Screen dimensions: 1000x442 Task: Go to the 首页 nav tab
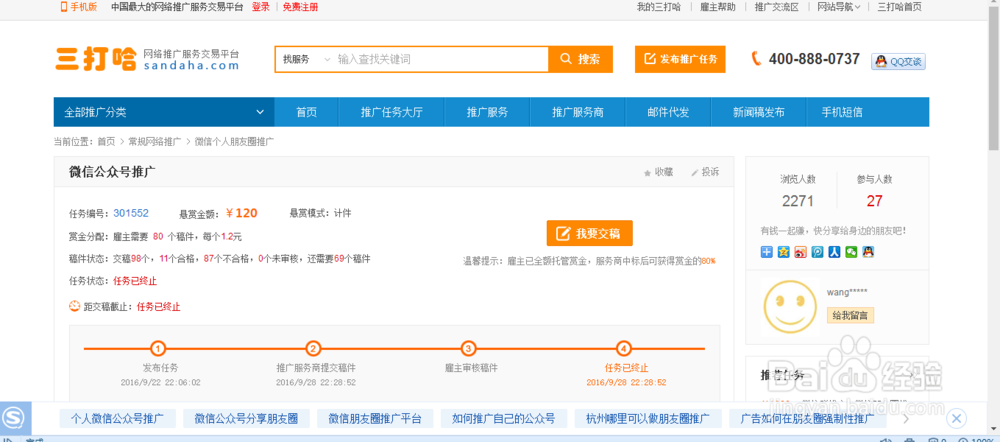307,112
